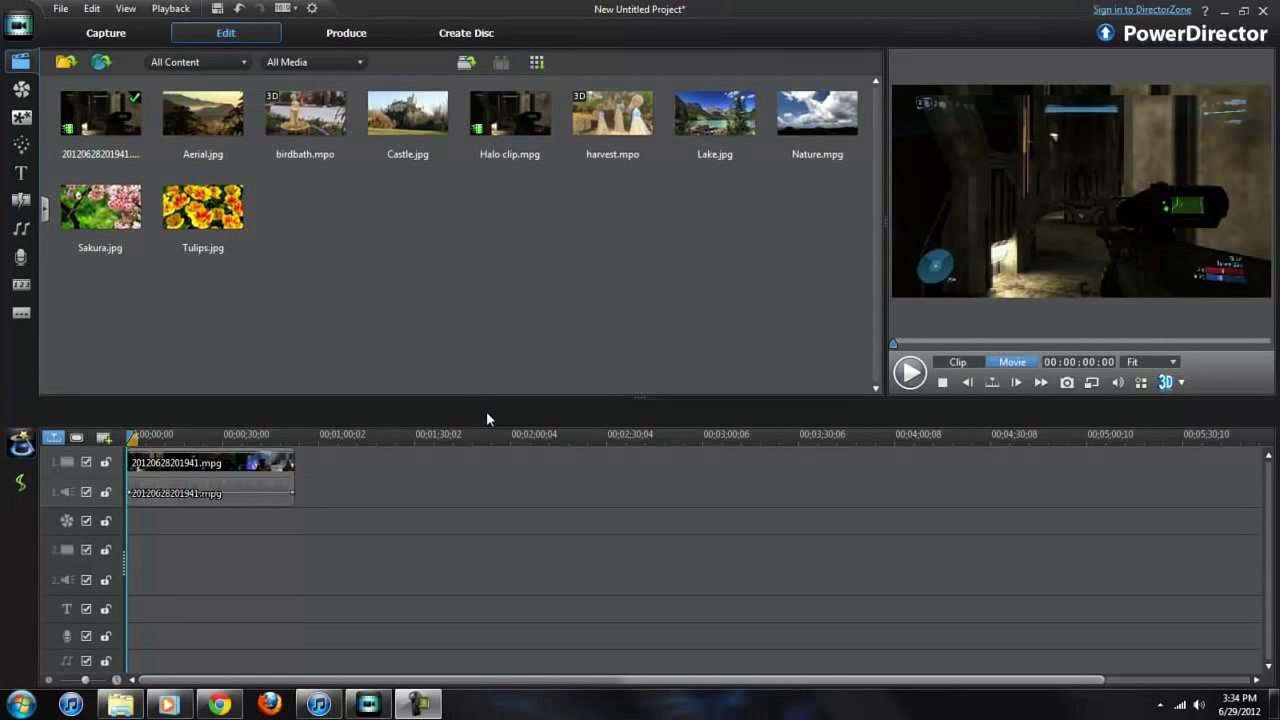Open the Edit menu in menu bar
Viewport: 1280px width, 720px height.
(x=92, y=8)
